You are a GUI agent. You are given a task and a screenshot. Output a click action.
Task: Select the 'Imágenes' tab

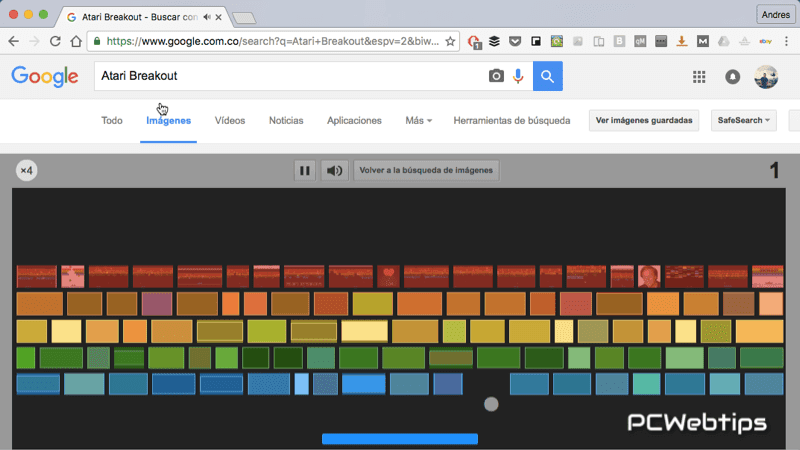pyautogui.click(x=168, y=120)
